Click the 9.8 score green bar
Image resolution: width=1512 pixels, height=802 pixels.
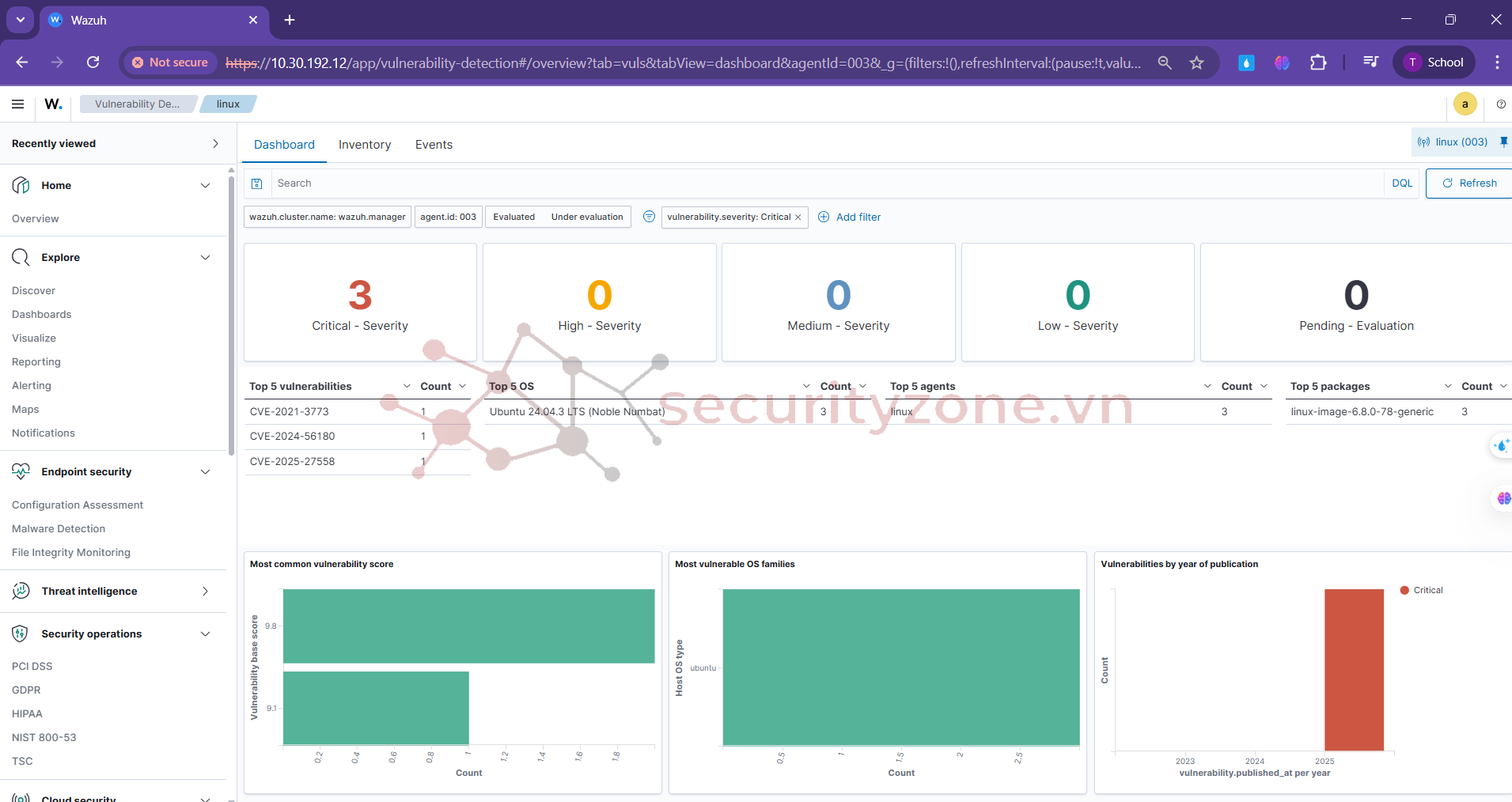coord(468,626)
